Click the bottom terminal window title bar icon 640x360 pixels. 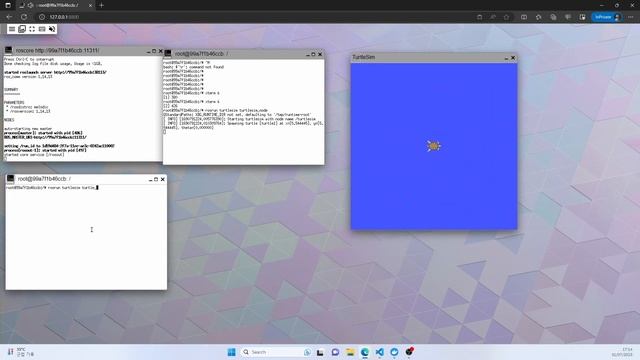(11, 179)
